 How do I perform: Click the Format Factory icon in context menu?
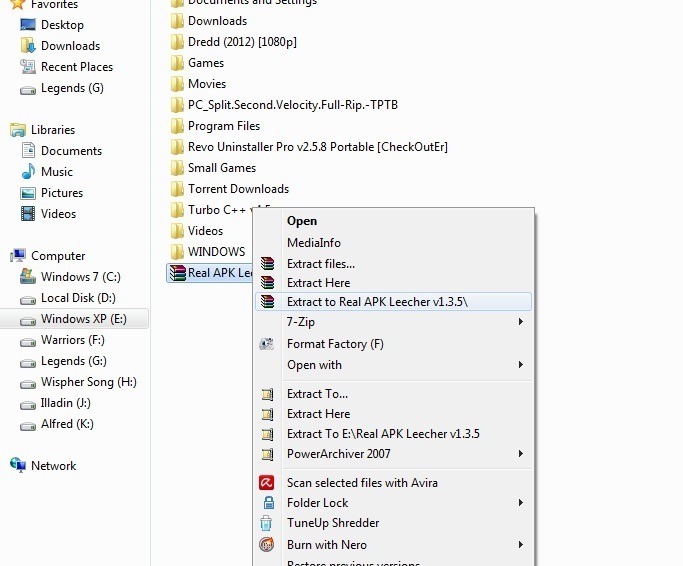pos(267,344)
